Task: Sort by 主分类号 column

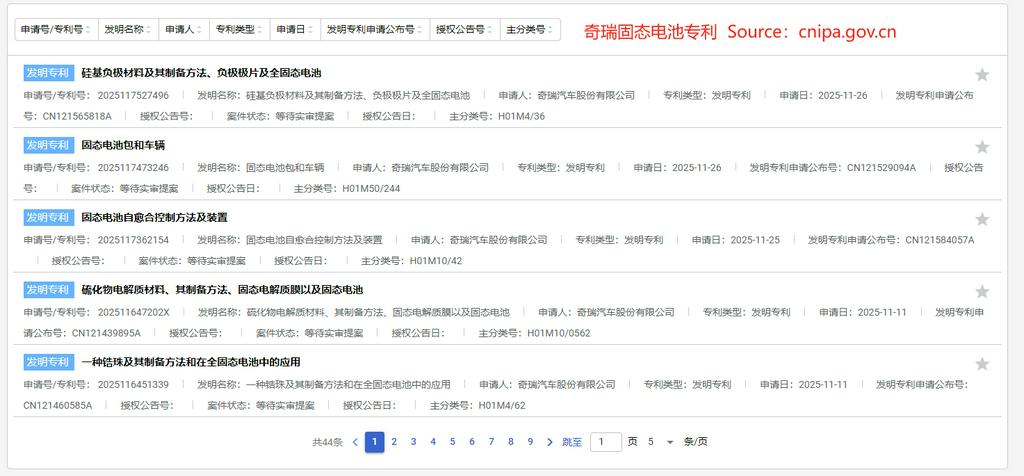Action: point(530,29)
